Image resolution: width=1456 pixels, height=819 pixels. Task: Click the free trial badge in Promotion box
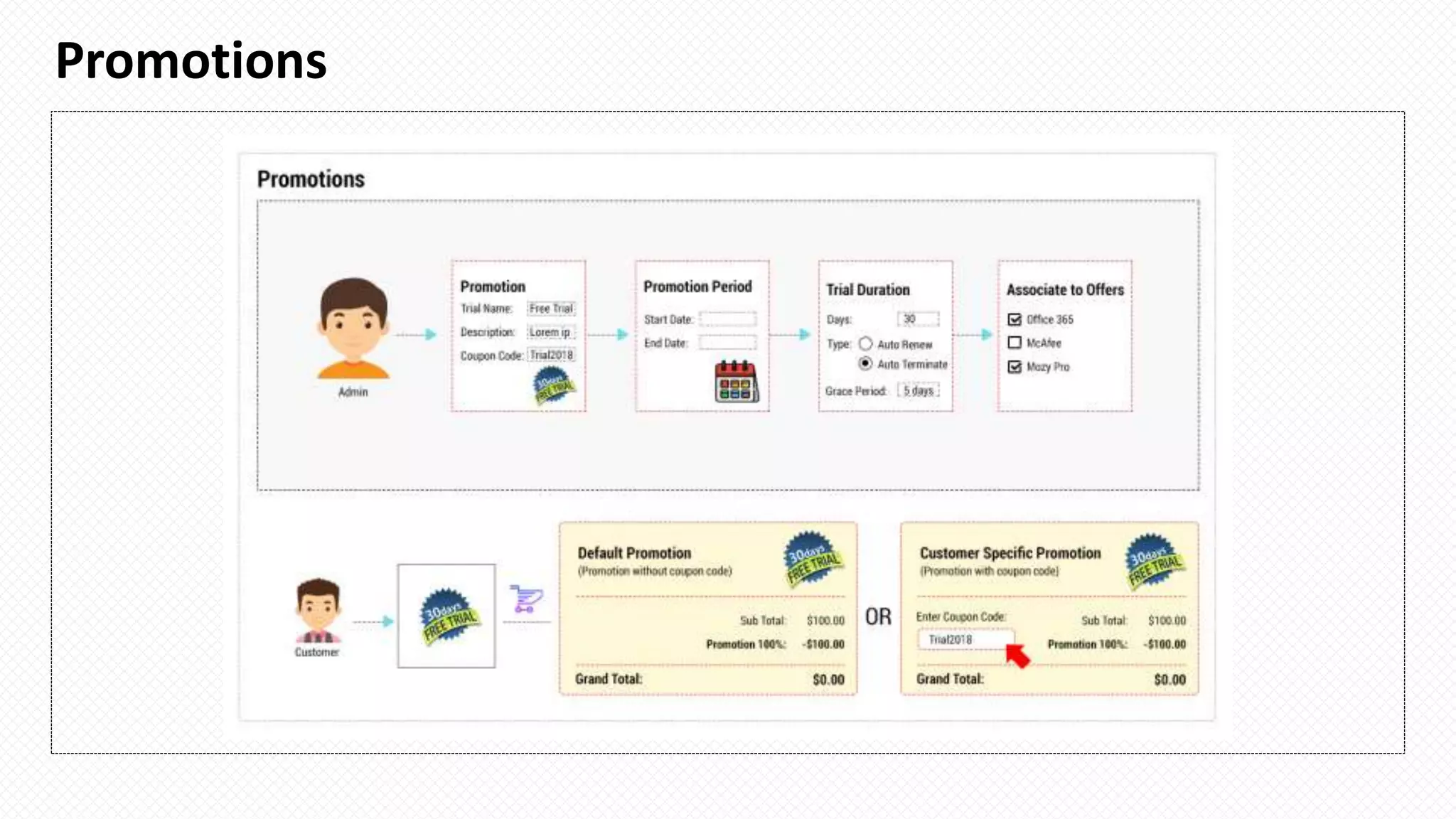coord(554,385)
